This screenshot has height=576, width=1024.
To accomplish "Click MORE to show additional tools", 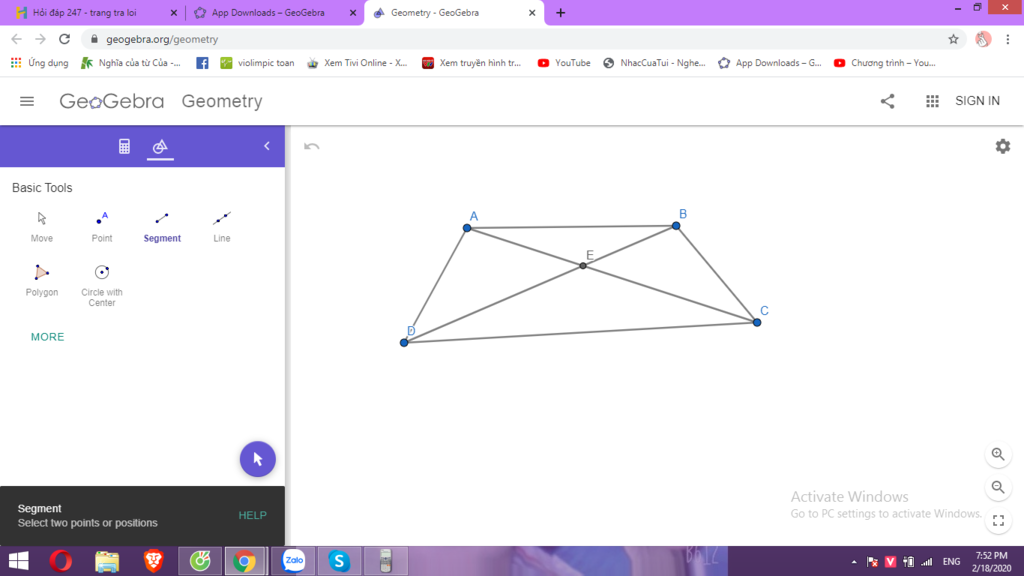I will coord(48,337).
